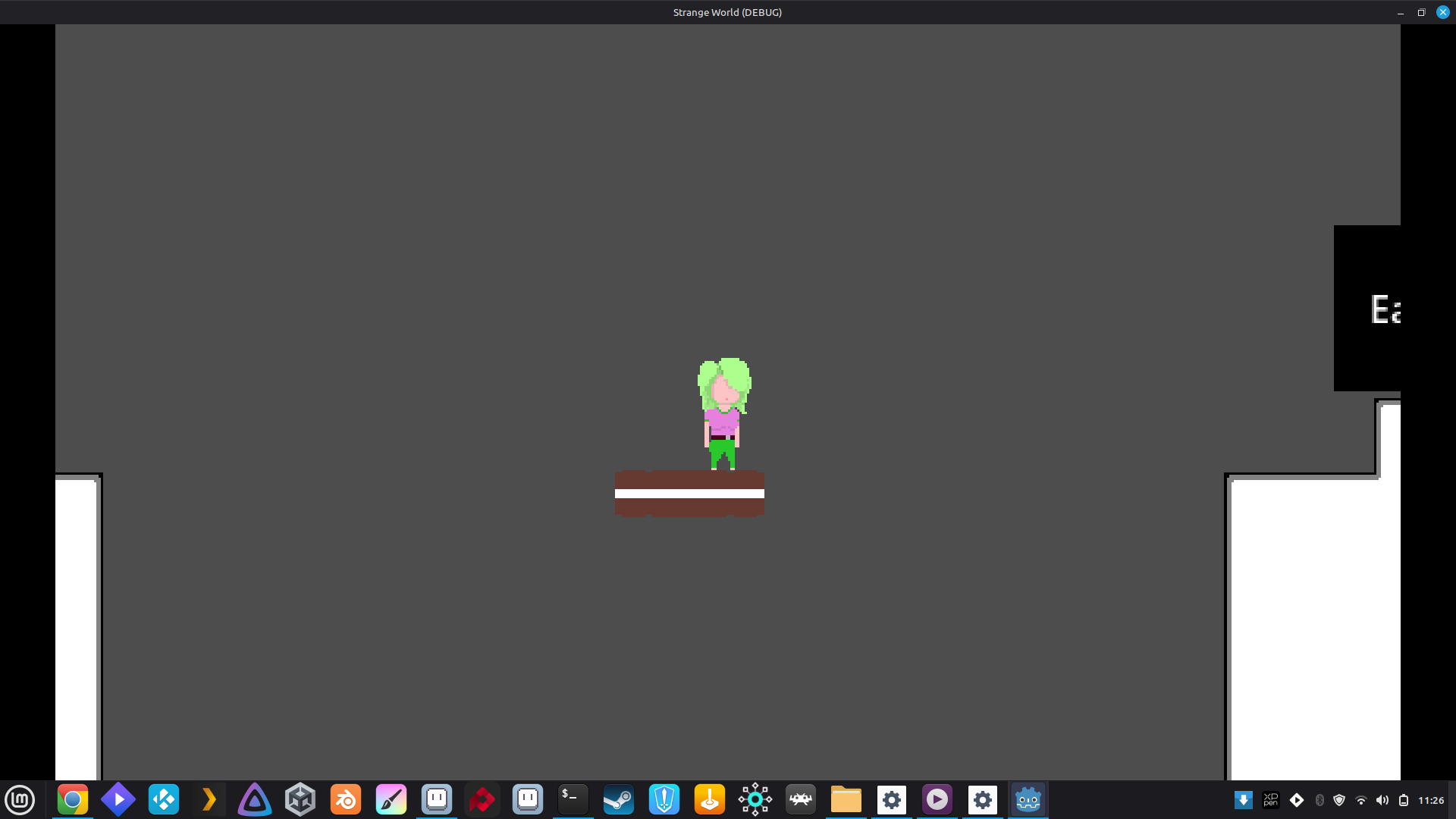
Task: Launch Google Chrome from the taskbar
Action: pyautogui.click(x=73, y=799)
